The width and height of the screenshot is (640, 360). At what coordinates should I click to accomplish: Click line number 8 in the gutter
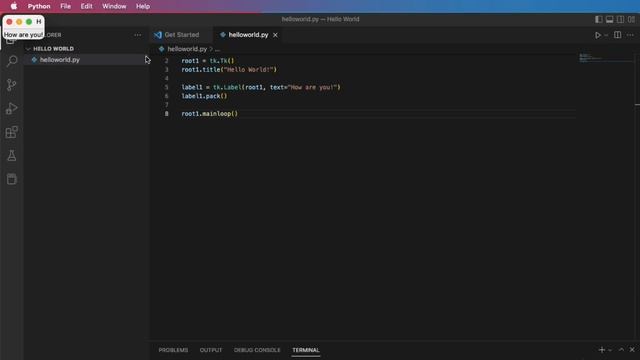(x=167, y=114)
